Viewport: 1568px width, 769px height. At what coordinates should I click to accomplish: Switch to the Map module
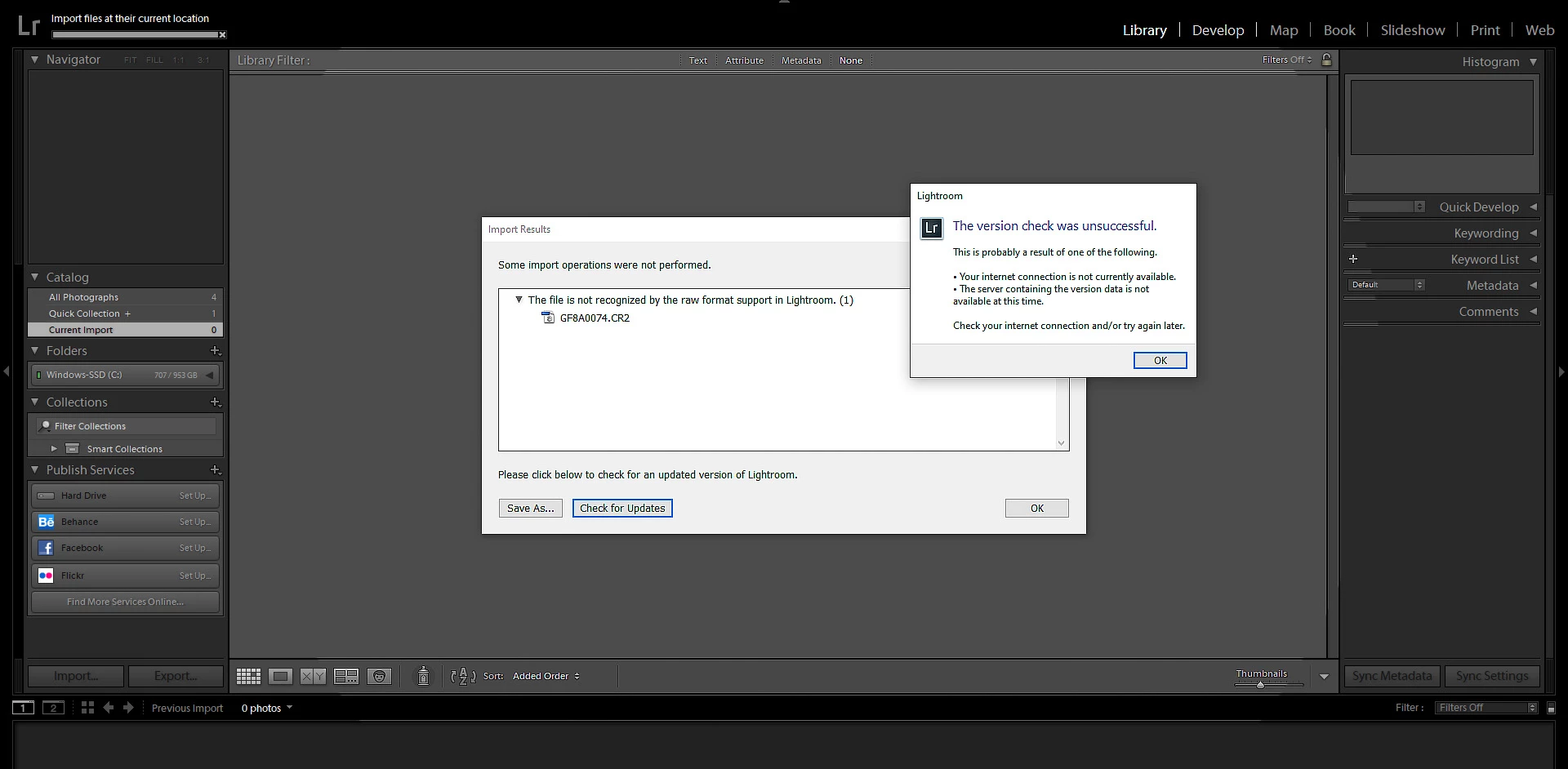1284,30
